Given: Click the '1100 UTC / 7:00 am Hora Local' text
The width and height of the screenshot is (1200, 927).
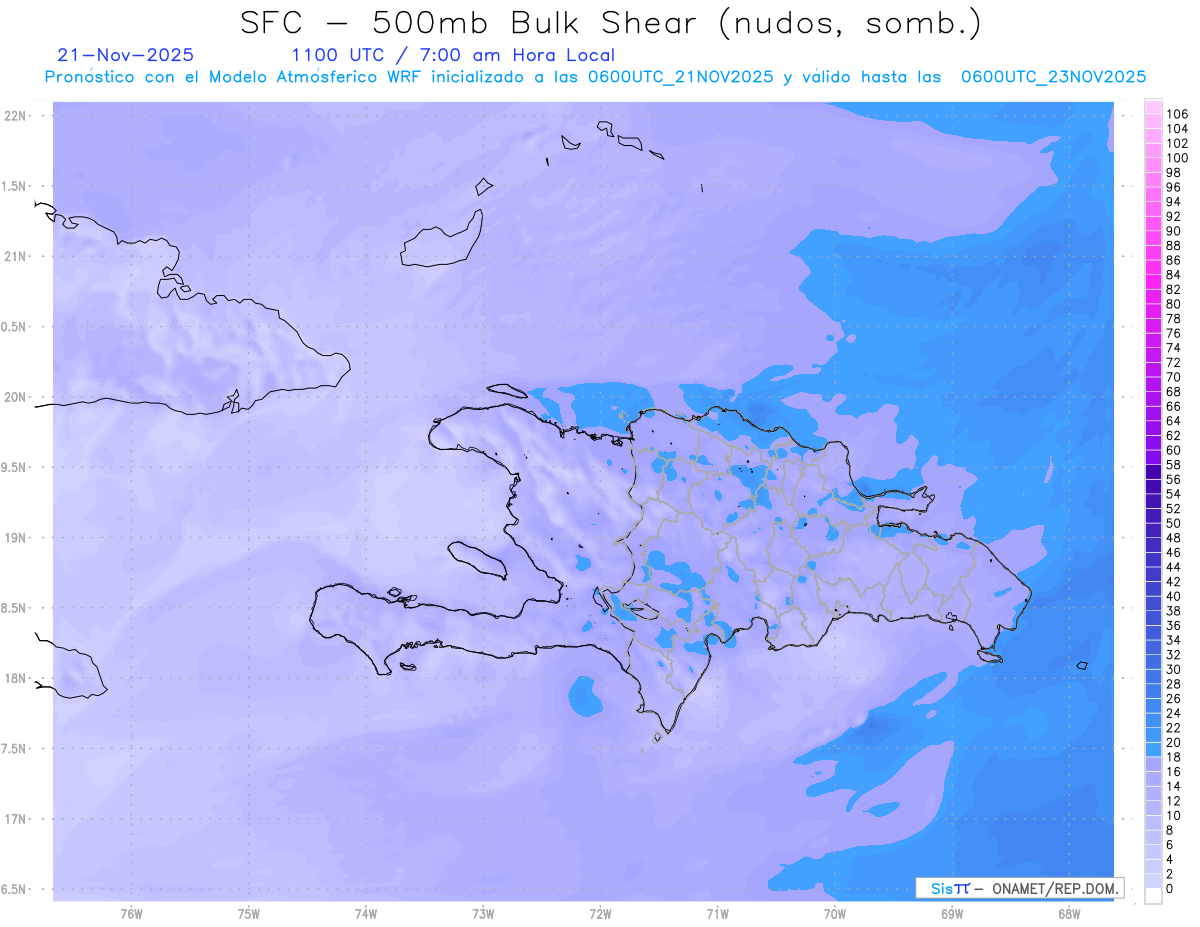Looking at the screenshot, I should click(453, 56).
